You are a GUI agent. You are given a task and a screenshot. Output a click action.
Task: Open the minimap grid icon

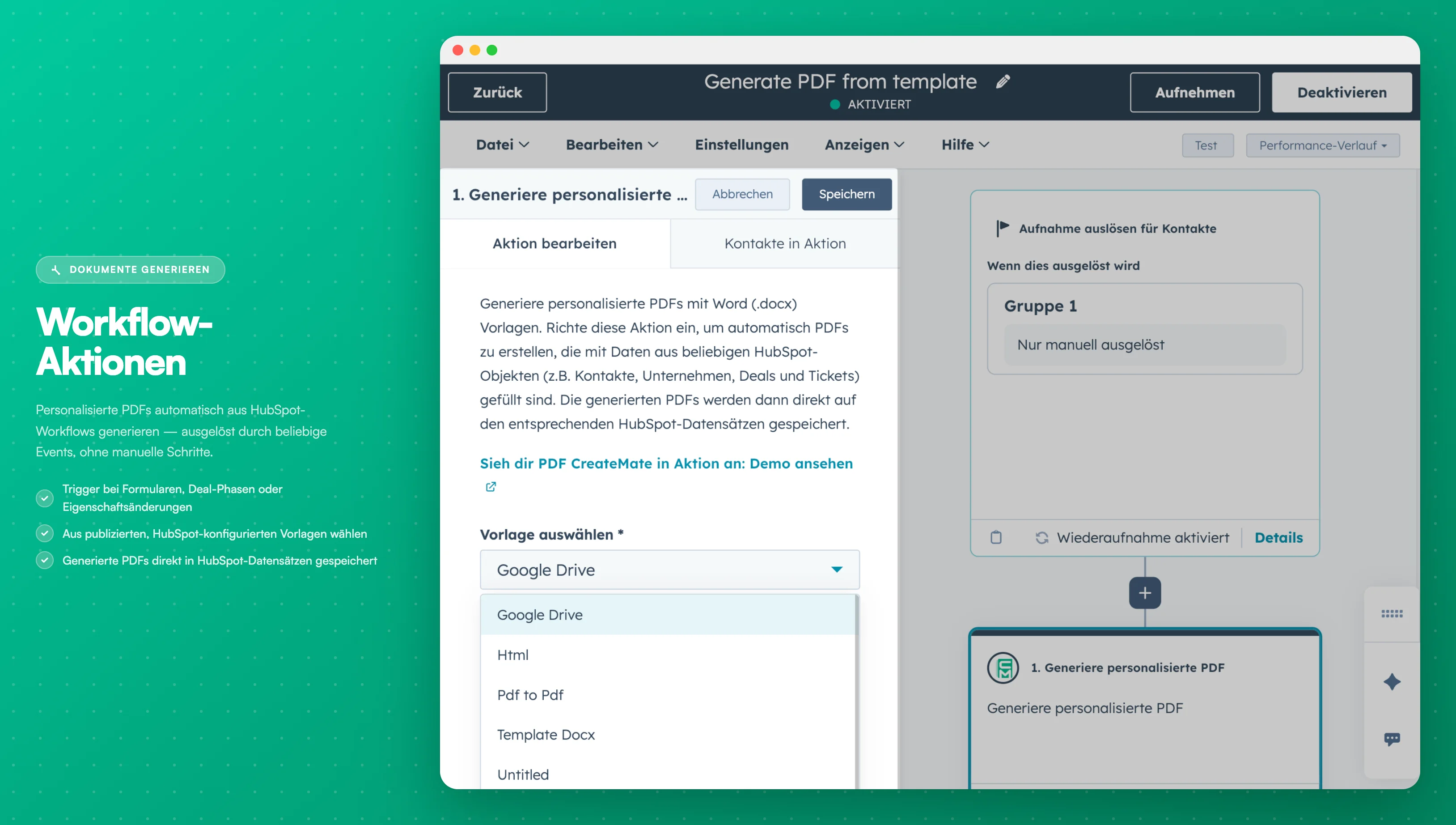tap(1392, 614)
